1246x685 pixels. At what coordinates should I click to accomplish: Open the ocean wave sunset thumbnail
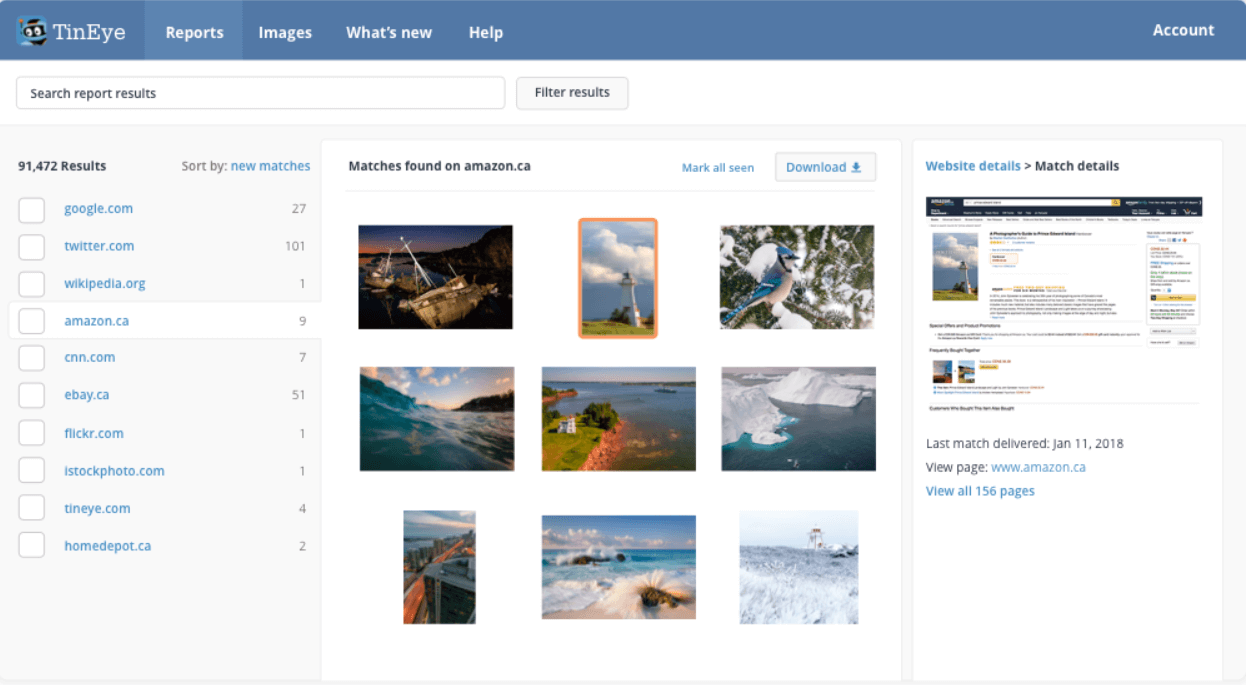coord(437,419)
